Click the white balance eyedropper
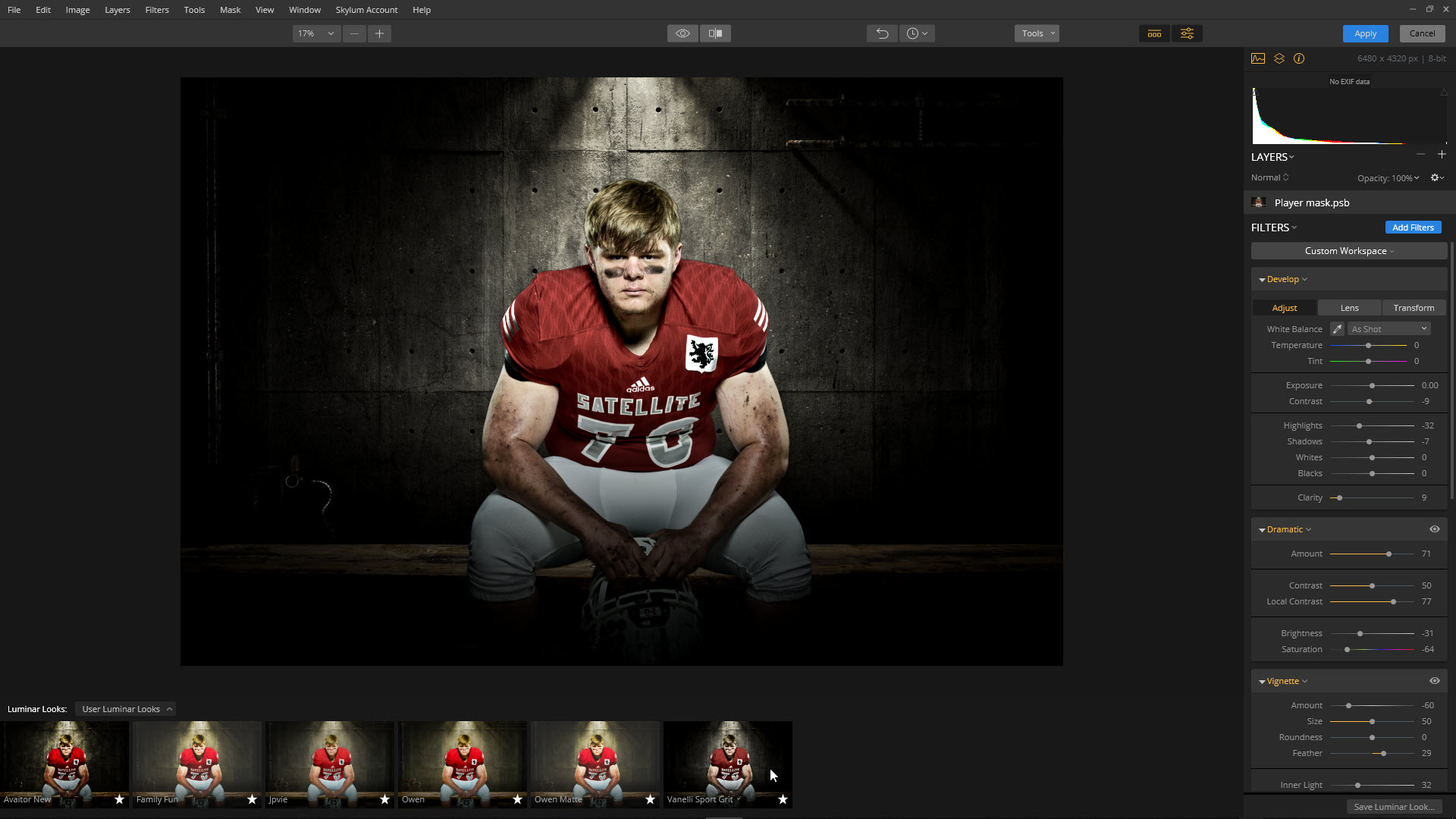This screenshot has width=1456, height=819. click(1337, 329)
